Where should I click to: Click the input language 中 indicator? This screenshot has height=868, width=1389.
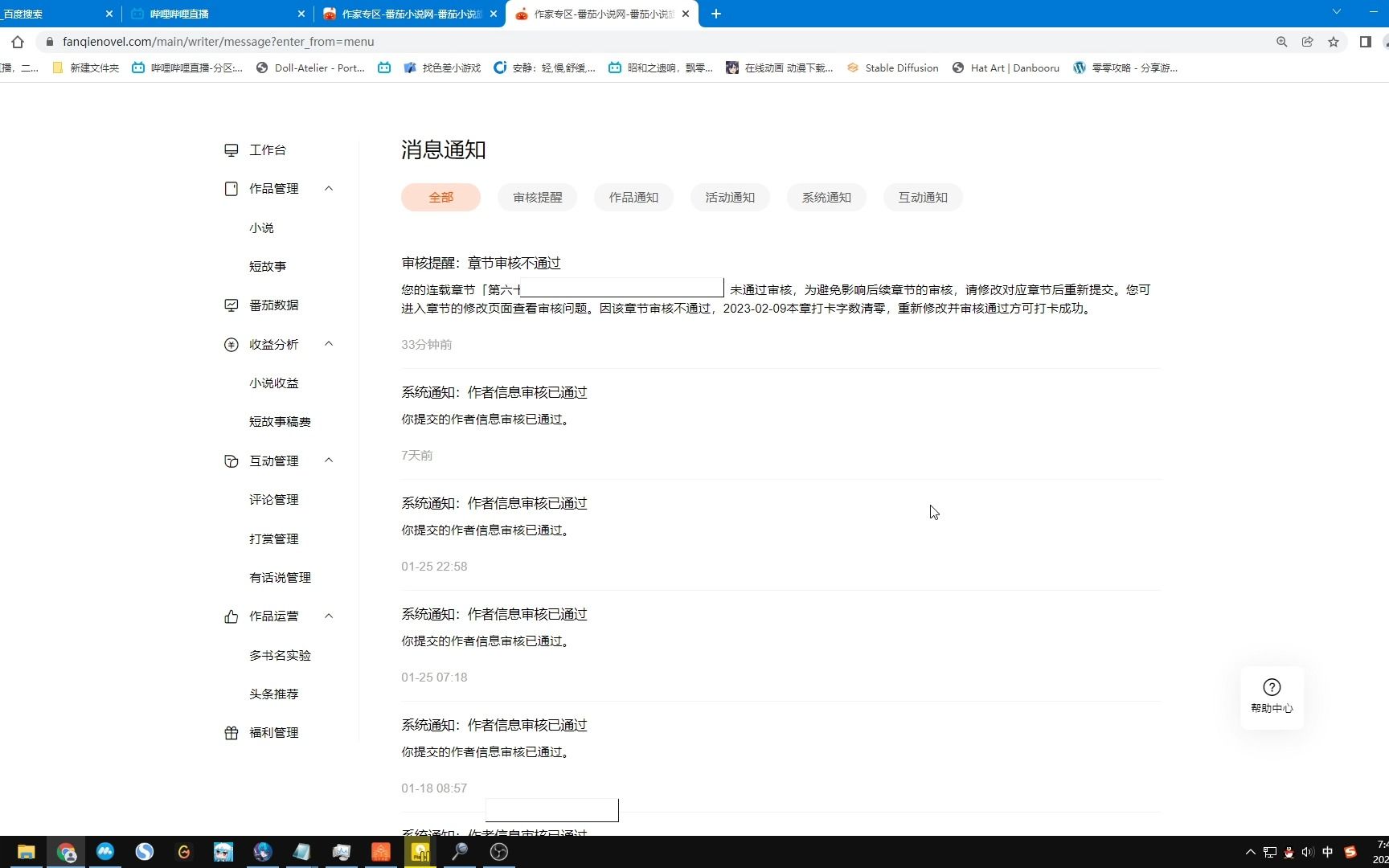point(1328,852)
